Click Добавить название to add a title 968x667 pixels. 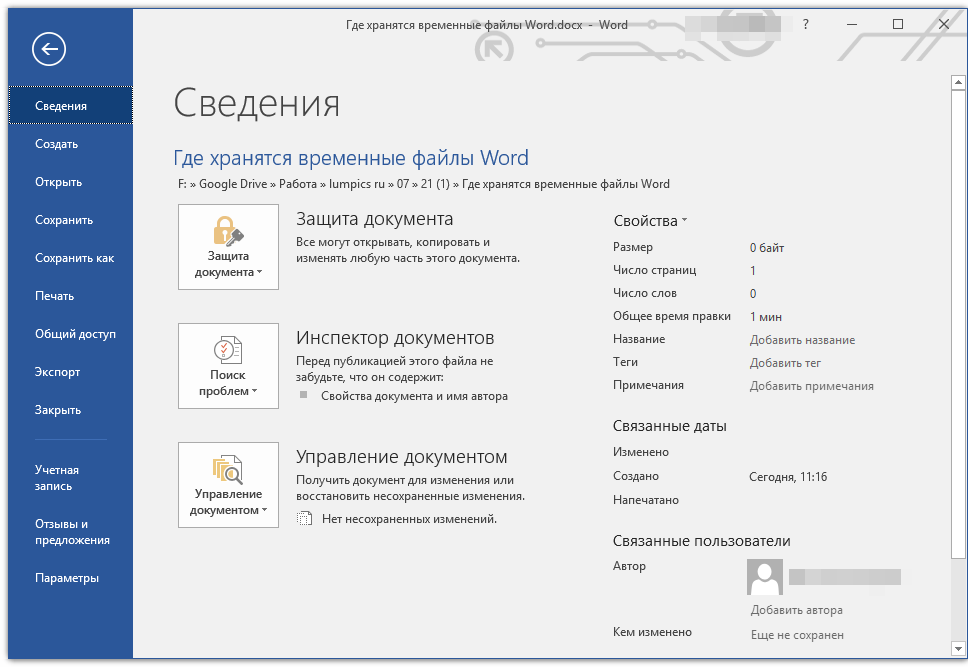(x=802, y=340)
